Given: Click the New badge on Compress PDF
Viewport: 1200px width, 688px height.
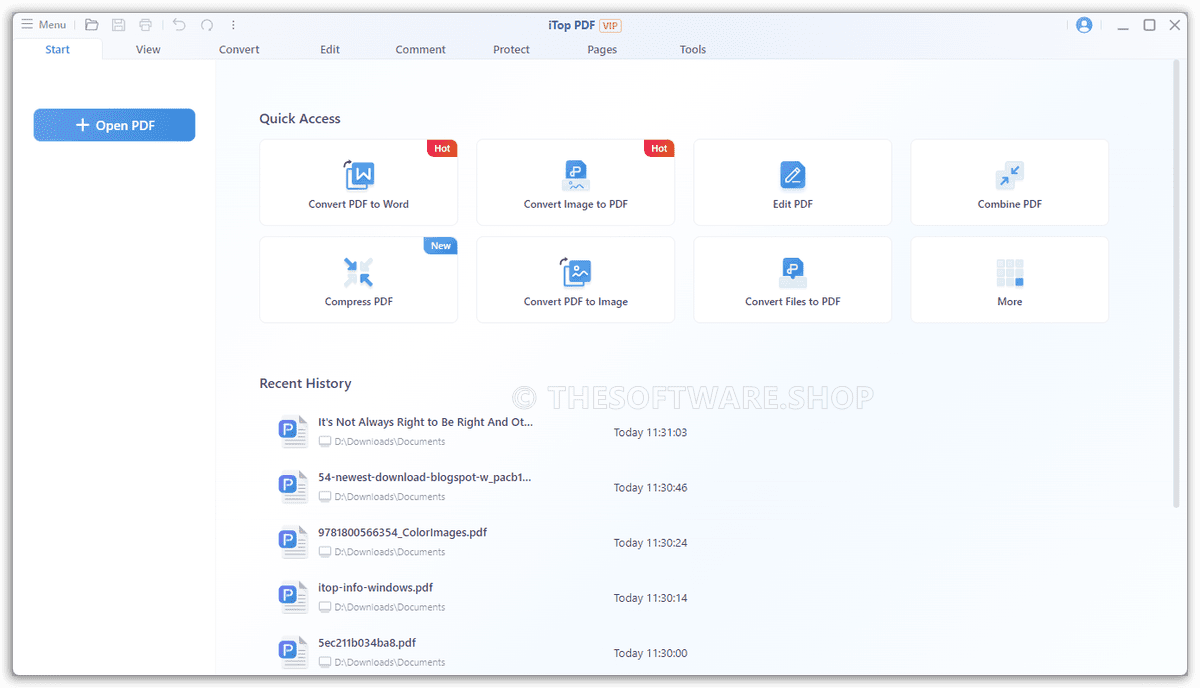Looking at the screenshot, I should point(440,245).
